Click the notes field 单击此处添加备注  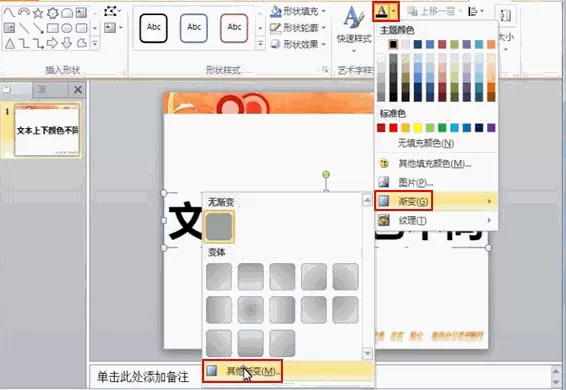click(143, 377)
